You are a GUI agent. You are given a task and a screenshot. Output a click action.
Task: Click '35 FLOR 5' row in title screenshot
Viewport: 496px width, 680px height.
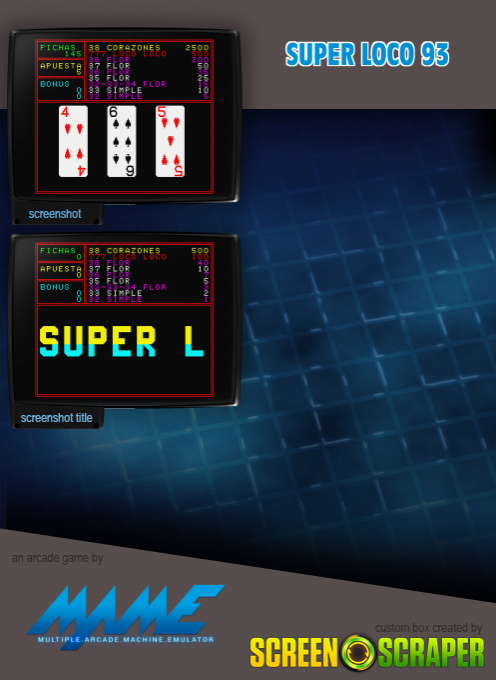149,281
